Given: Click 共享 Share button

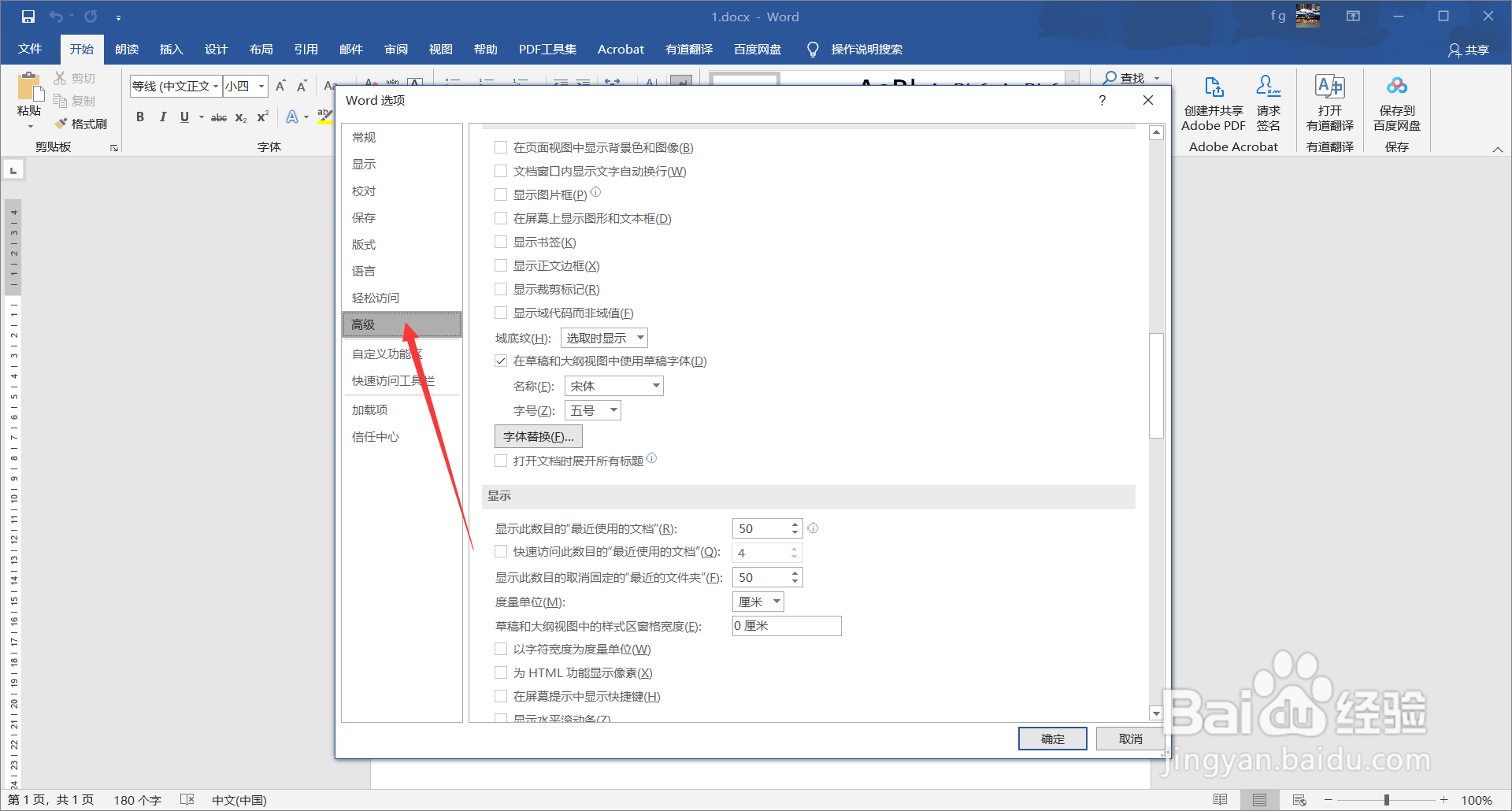Looking at the screenshot, I should point(1469,50).
